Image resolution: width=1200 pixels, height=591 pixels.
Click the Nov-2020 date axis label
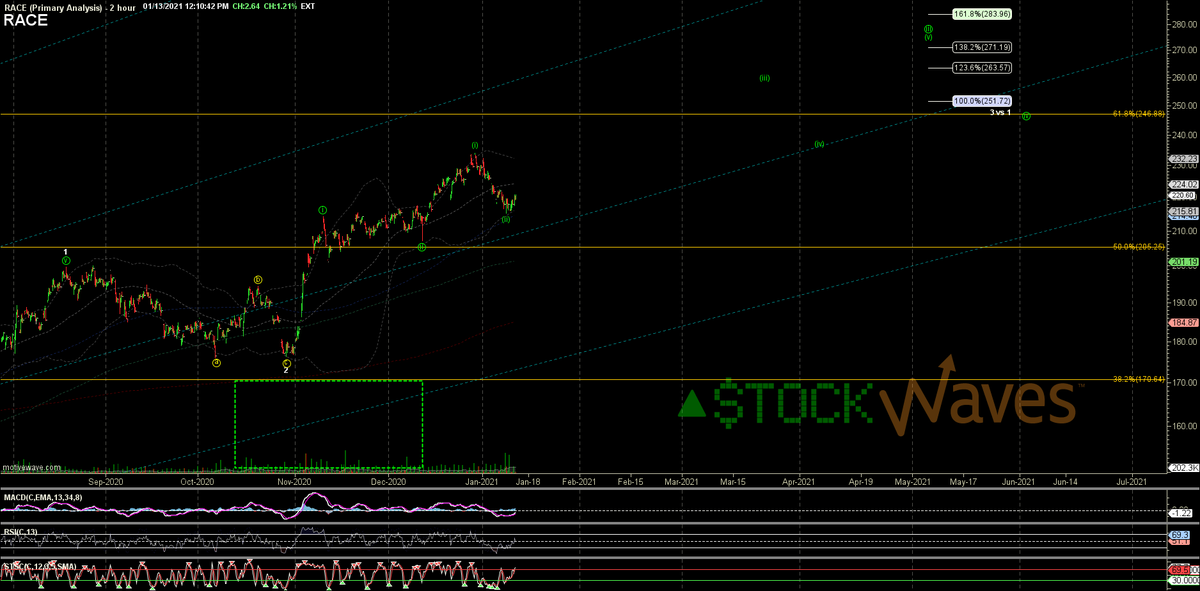(x=295, y=481)
